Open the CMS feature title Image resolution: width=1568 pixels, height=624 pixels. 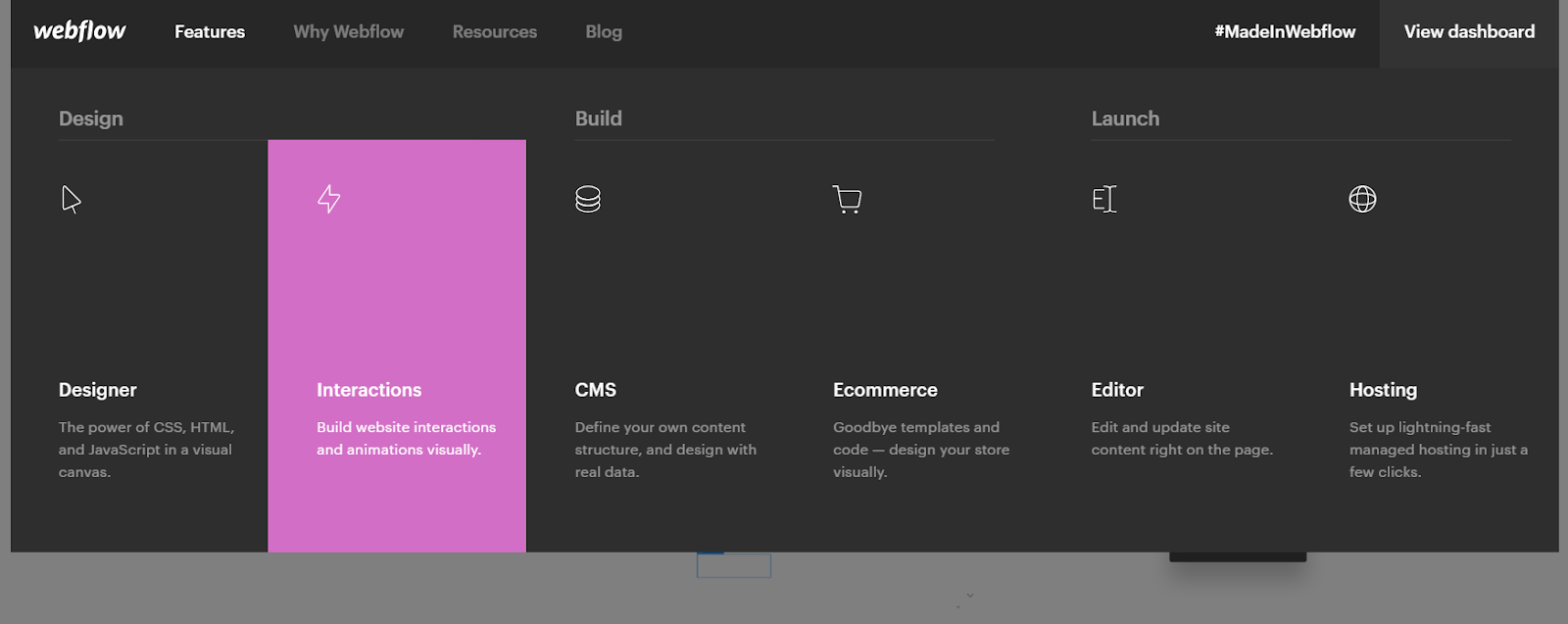(596, 390)
